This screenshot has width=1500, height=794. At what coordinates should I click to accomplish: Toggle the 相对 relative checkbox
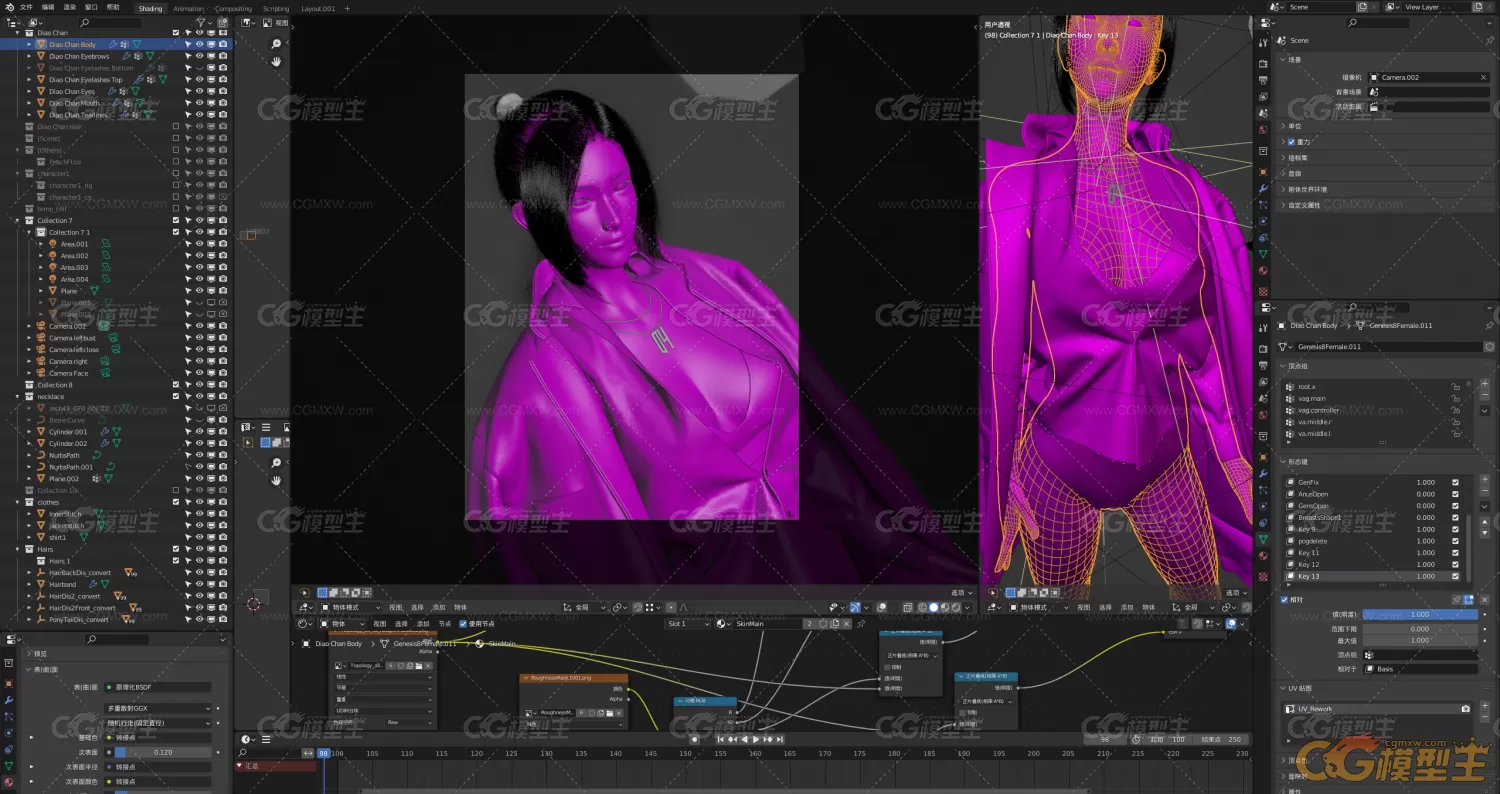coord(1285,600)
